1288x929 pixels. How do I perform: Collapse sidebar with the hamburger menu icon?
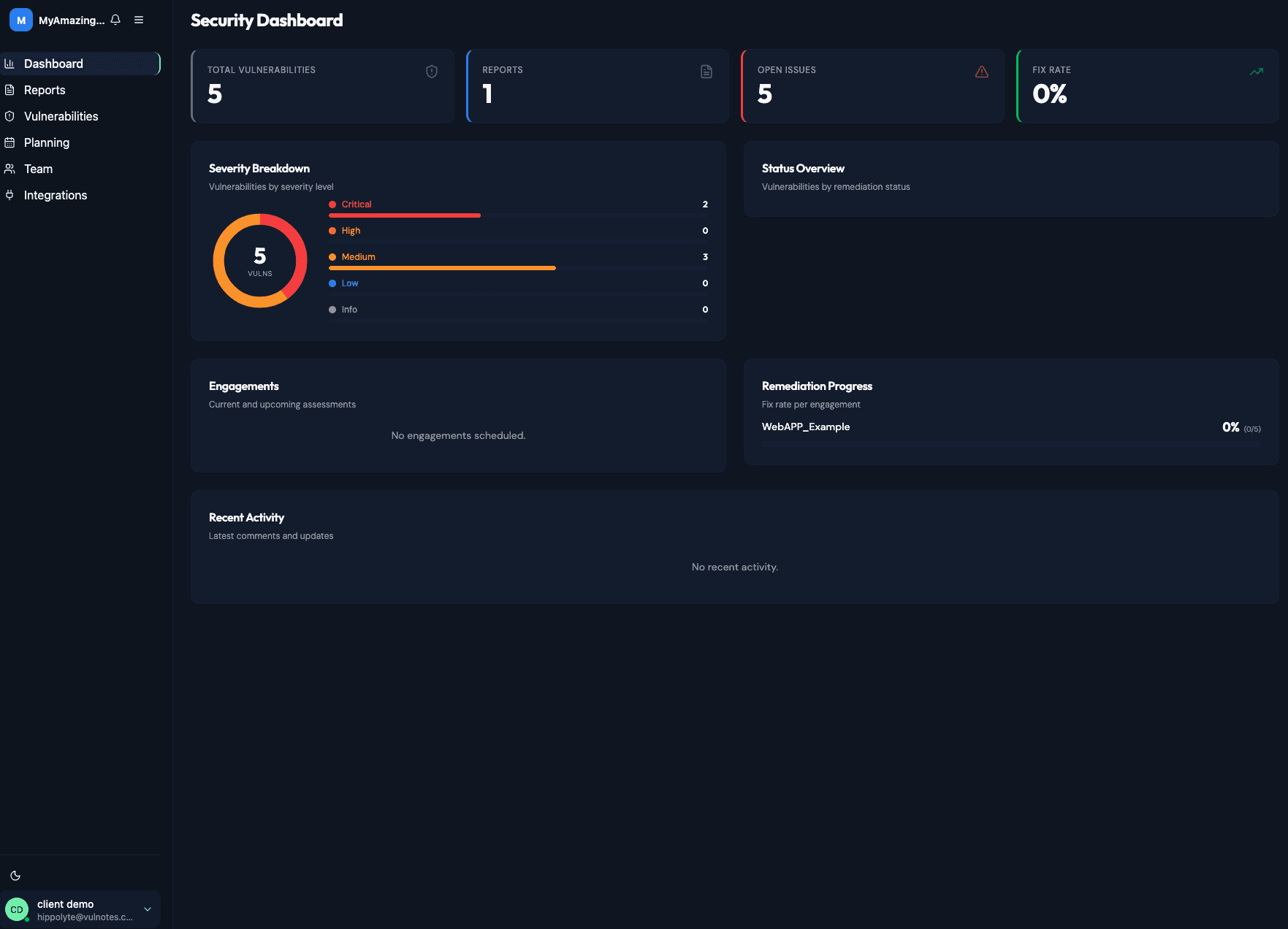click(139, 20)
